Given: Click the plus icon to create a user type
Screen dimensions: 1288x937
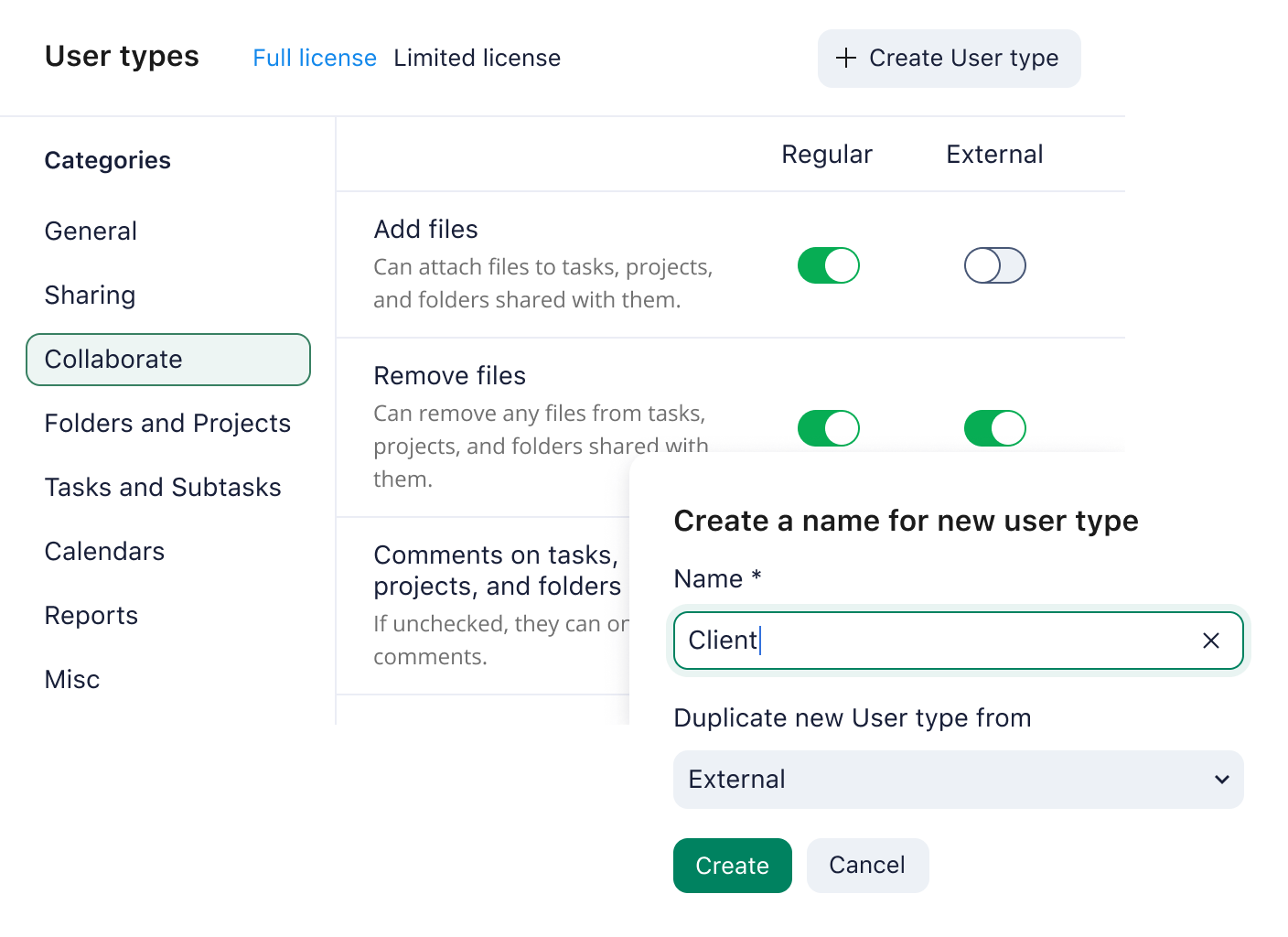Looking at the screenshot, I should tap(845, 58).
